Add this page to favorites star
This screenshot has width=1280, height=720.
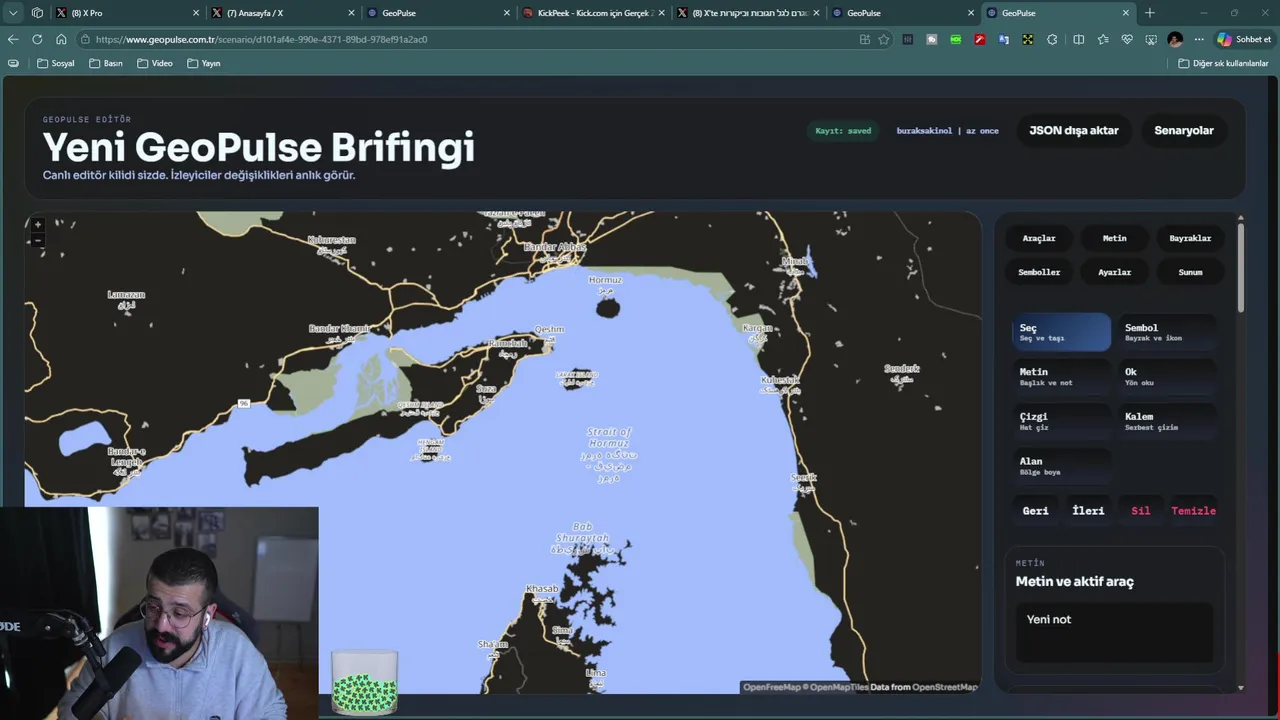click(884, 39)
